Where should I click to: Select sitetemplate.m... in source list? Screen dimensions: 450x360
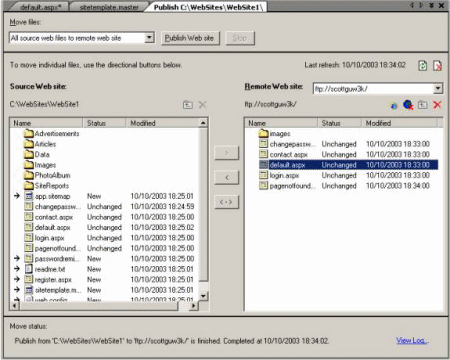tap(53, 290)
